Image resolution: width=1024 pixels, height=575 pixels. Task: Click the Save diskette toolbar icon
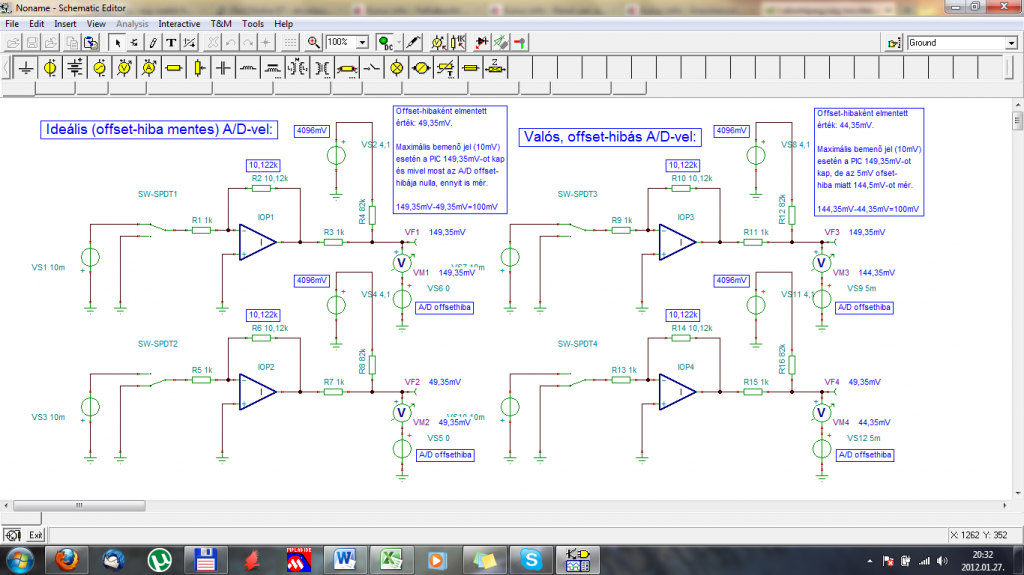point(32,42)
